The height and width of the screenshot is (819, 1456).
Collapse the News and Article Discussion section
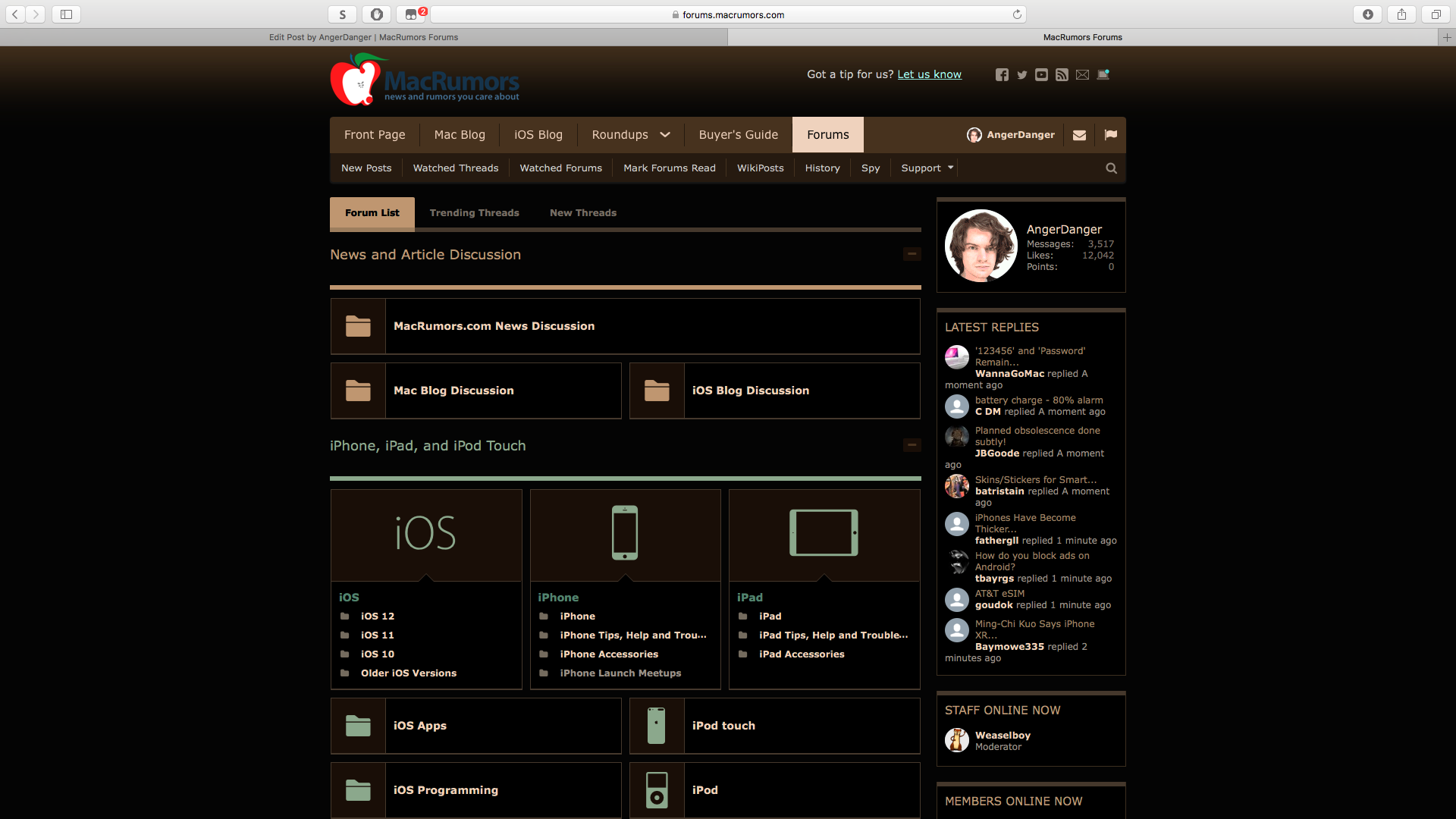(912, 254)
